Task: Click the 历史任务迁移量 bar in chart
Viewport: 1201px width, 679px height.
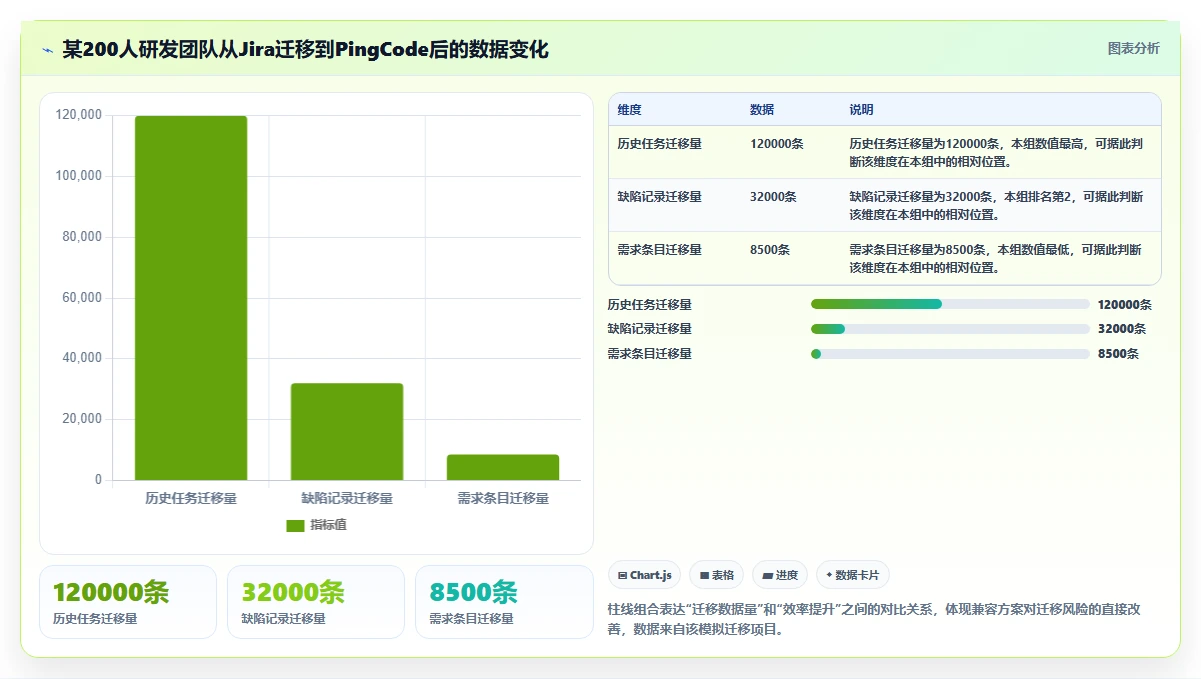Action: [191, 298]
